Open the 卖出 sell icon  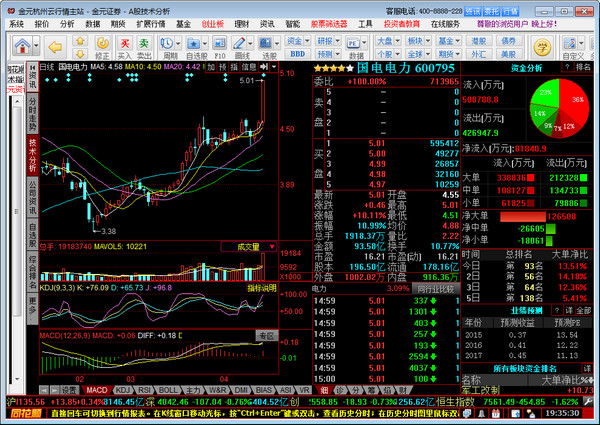144,43
